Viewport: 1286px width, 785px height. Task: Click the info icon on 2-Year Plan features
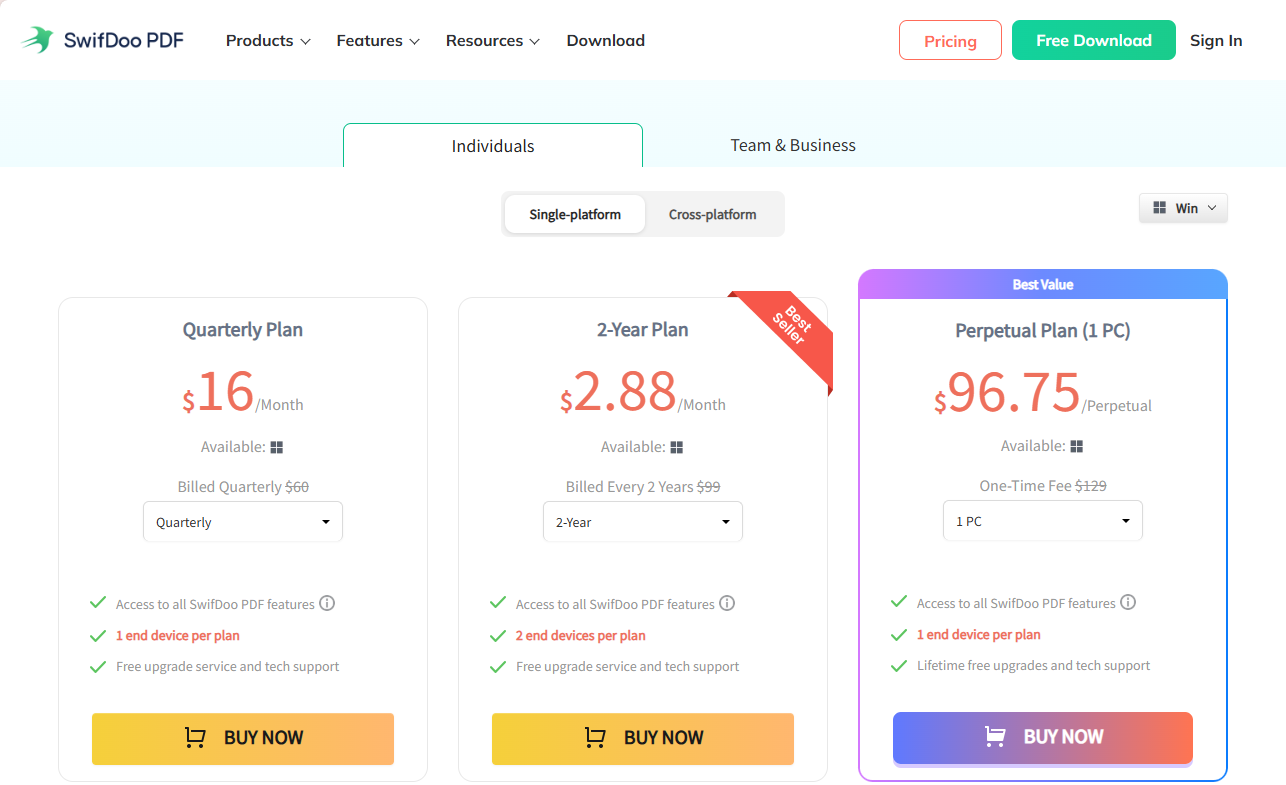(x=727, y=603)
